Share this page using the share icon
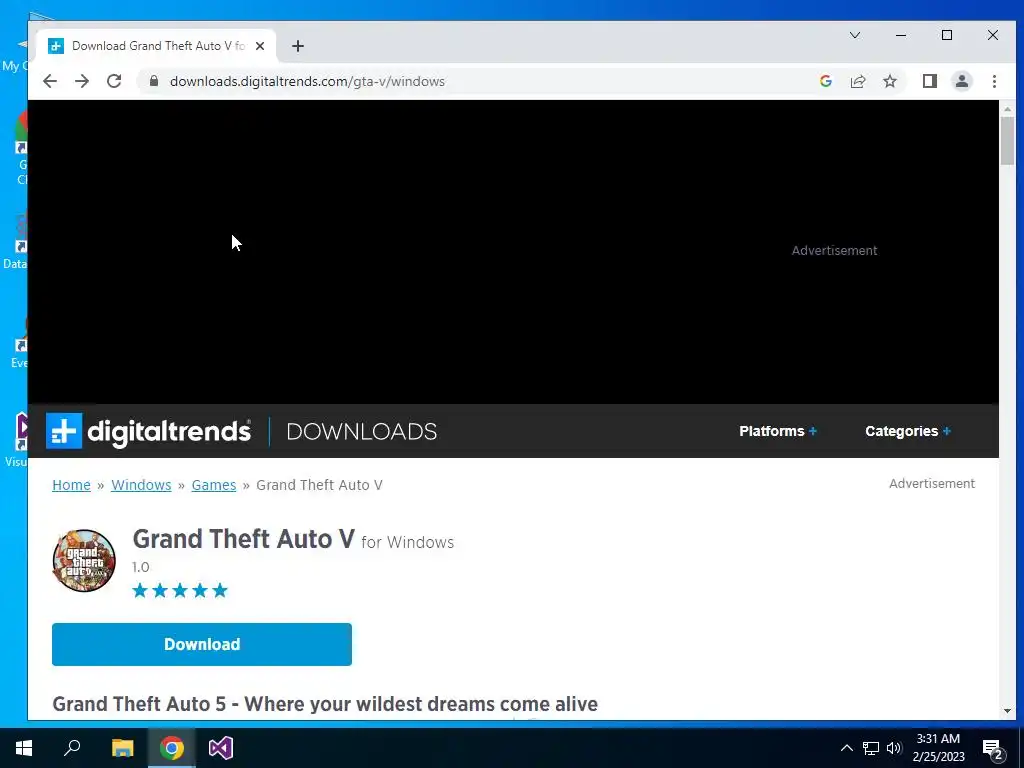The height and width of the screenshot is (768, 1024). click(857, 81)
